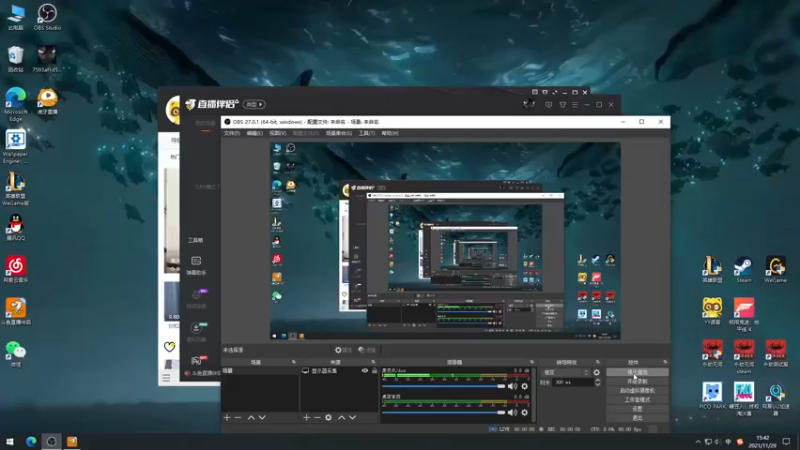
Task: Increase transition duration with up arrow
Action: pos(597,380)
